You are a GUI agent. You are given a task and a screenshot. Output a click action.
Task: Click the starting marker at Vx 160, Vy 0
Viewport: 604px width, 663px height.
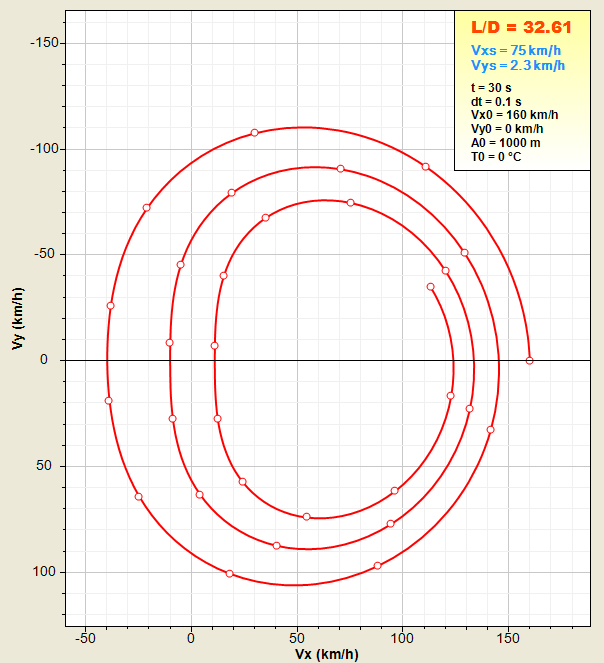[x=529, y=360]
